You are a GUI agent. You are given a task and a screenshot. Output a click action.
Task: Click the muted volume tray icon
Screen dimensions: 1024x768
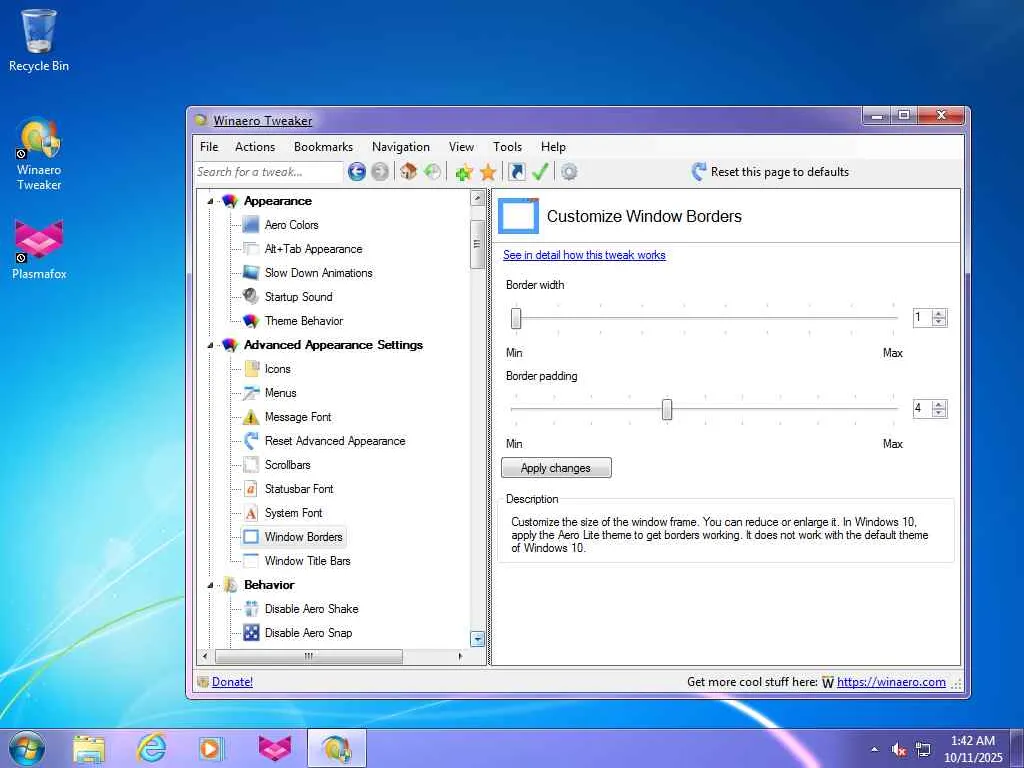(899, 750)
